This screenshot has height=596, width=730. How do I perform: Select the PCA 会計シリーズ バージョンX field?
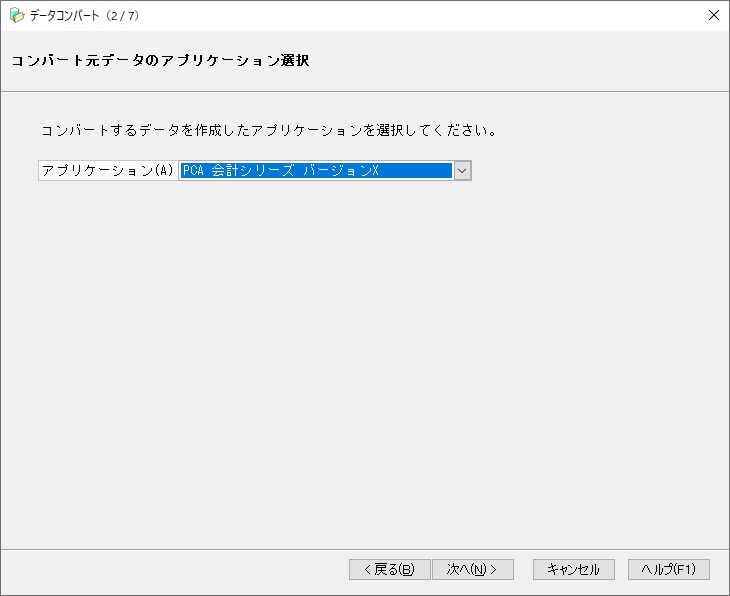click(x=316, y=171)
